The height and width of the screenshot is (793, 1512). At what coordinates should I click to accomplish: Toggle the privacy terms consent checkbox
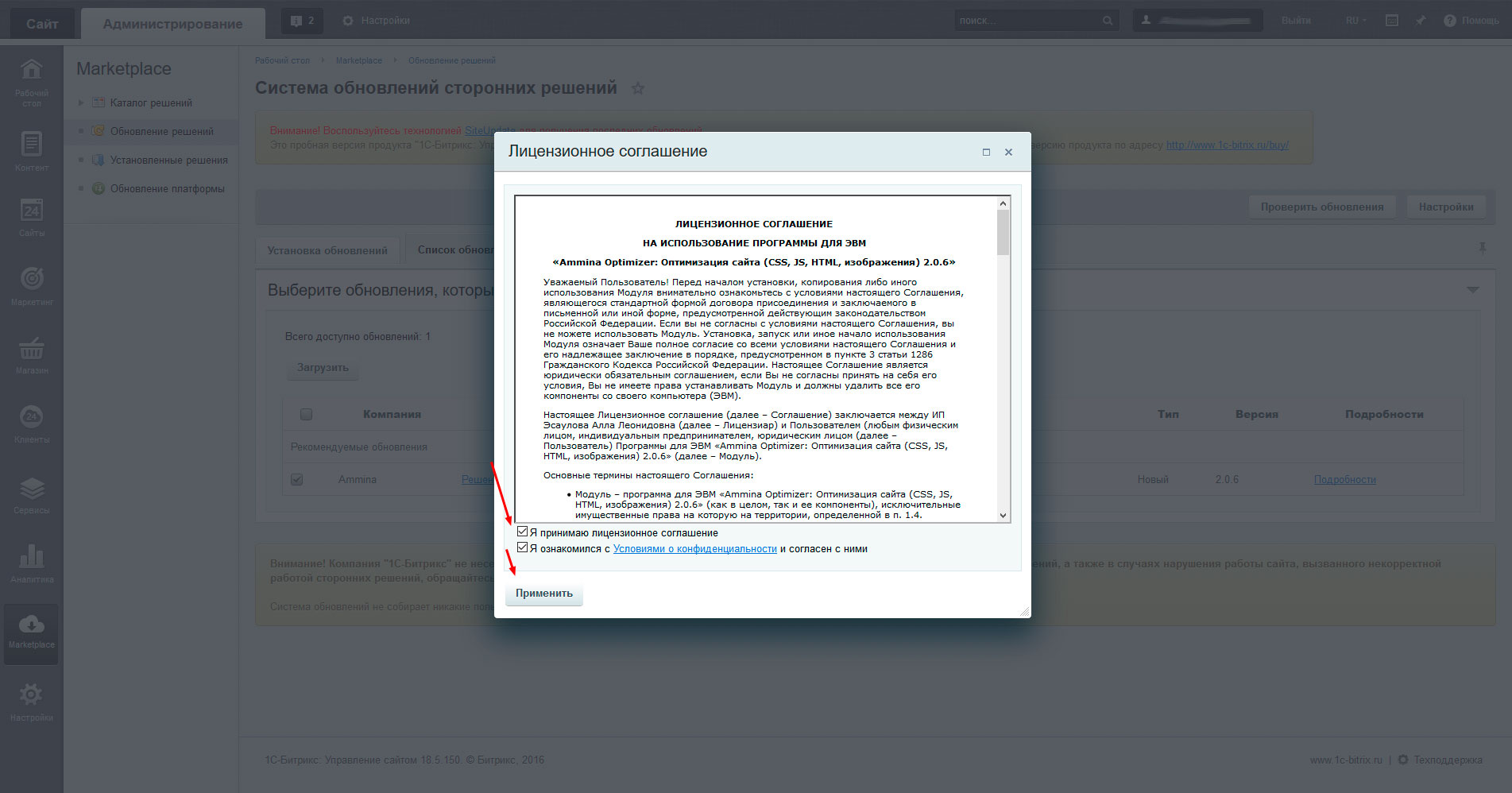(x=522, y=547)
